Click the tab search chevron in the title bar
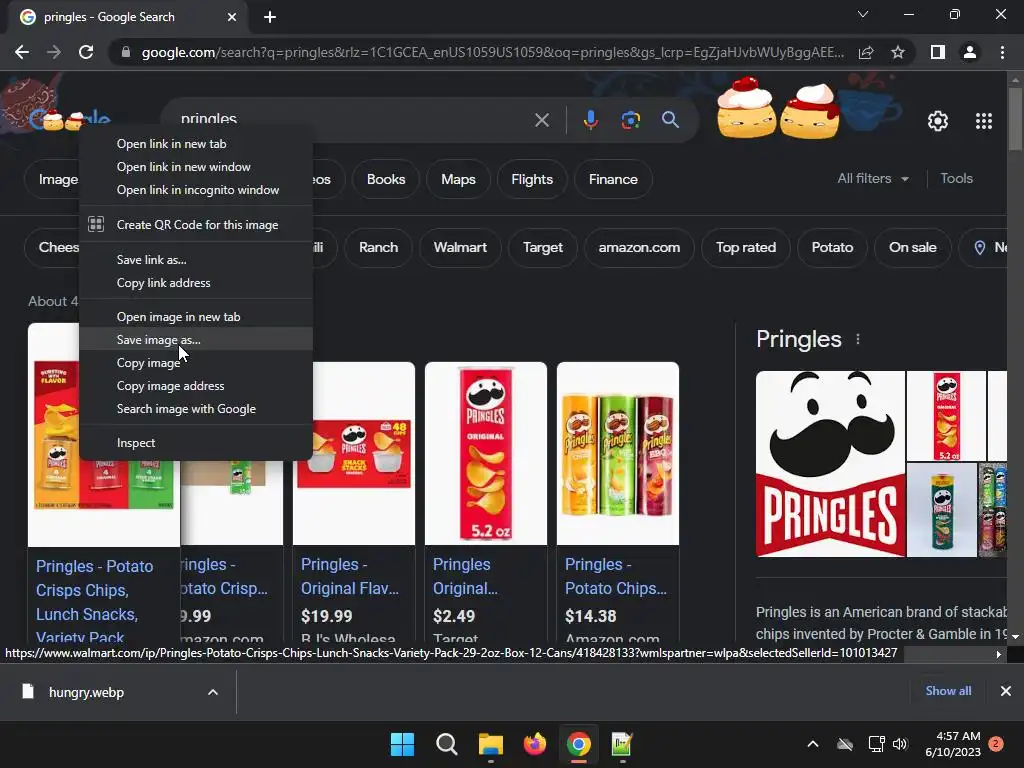This screenshot has width=1024, height=768. (x=863, y=14)
